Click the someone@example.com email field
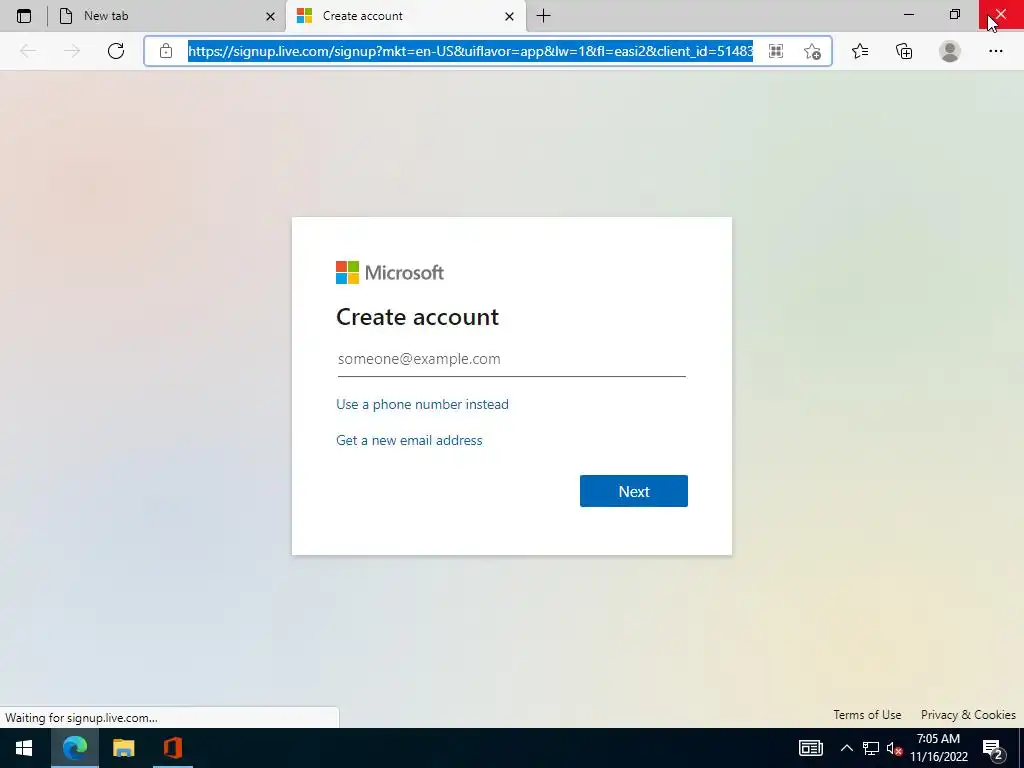The height and width of the screenshot is (768, 1024). tap(511, 359)
